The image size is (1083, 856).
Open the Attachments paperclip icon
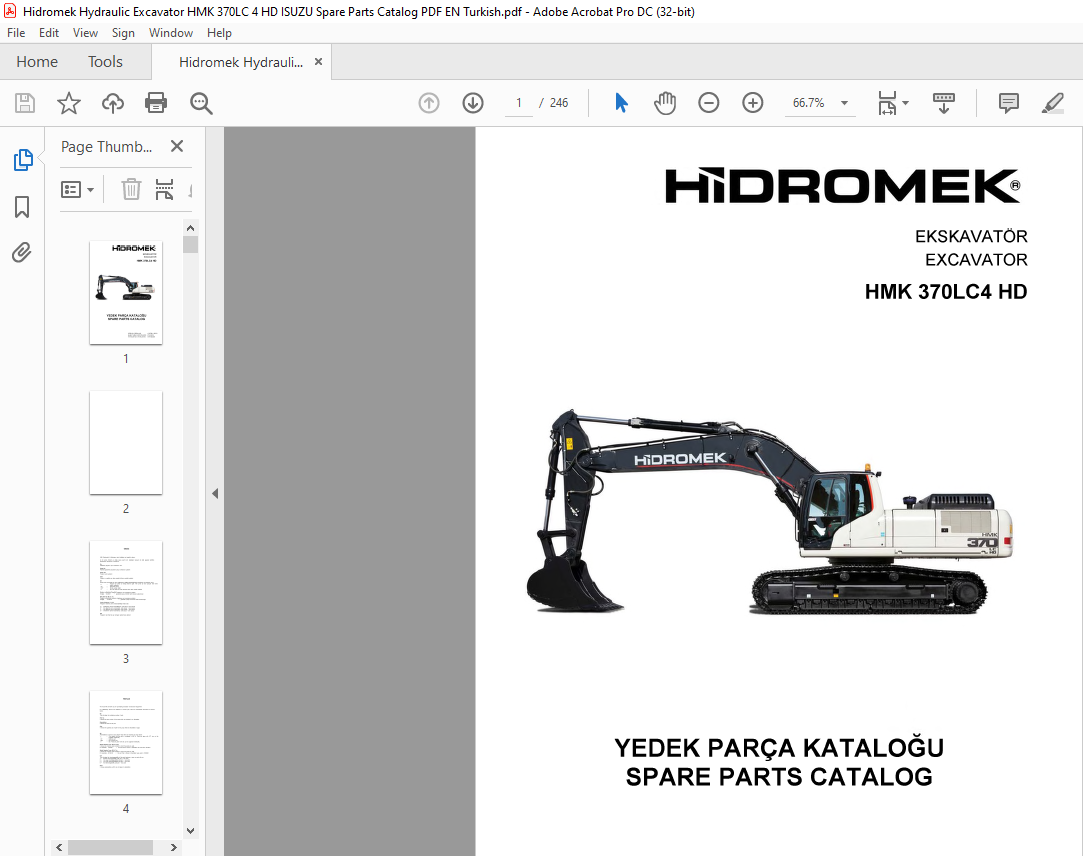click(22, 253)
